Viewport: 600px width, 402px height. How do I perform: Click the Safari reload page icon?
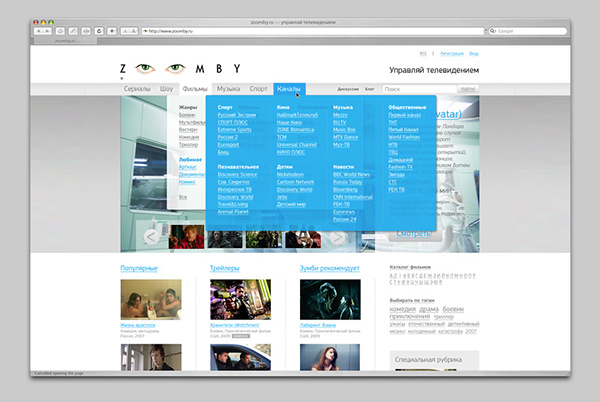click(99, 31)
